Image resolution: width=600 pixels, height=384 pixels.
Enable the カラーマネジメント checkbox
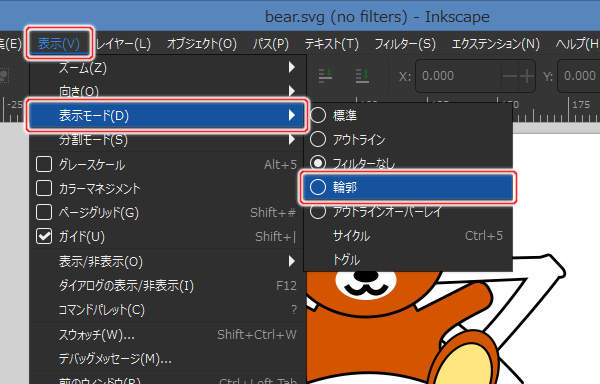click(x=44, y=188)
